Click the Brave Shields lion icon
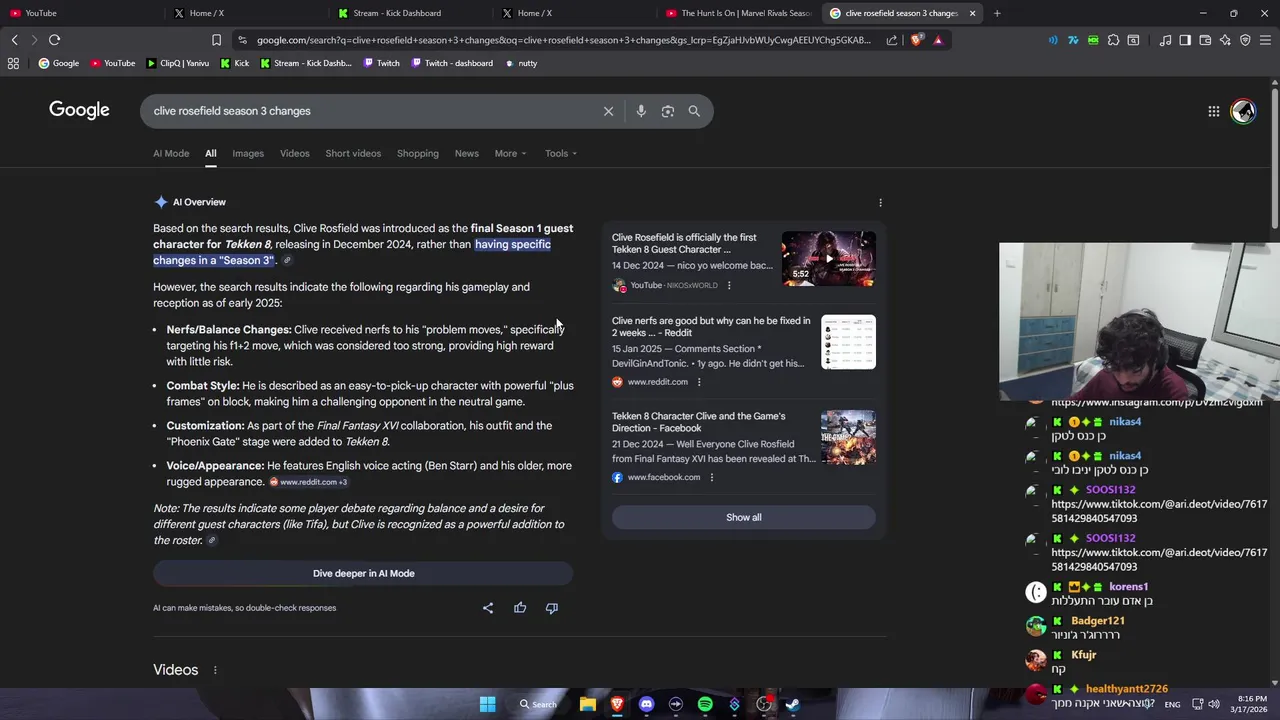This screenshot has height=720, width=1280. (917, 40)
